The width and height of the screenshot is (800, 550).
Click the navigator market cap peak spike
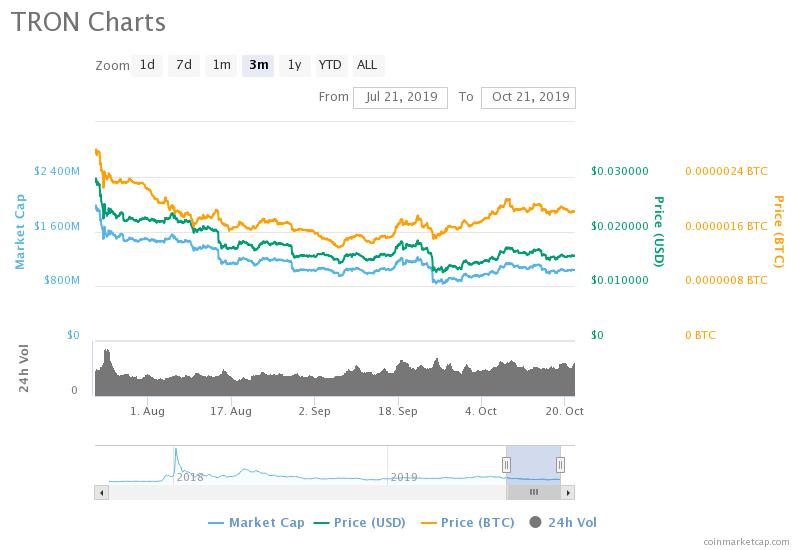[176, 451]
